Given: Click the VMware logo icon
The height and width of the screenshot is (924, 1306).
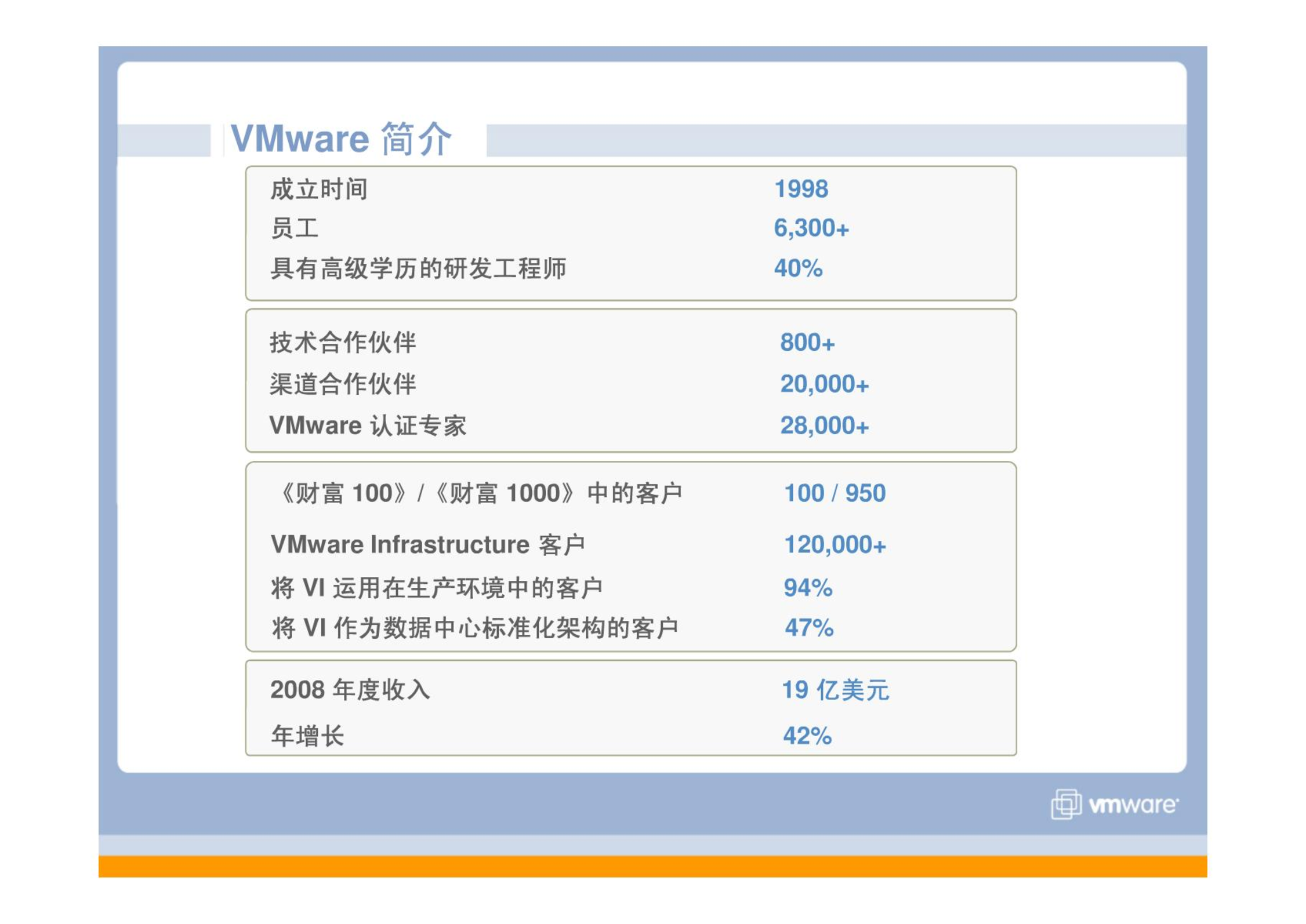Looking at the screenshot, I should pyautogui.click(x=1065, y=804).
